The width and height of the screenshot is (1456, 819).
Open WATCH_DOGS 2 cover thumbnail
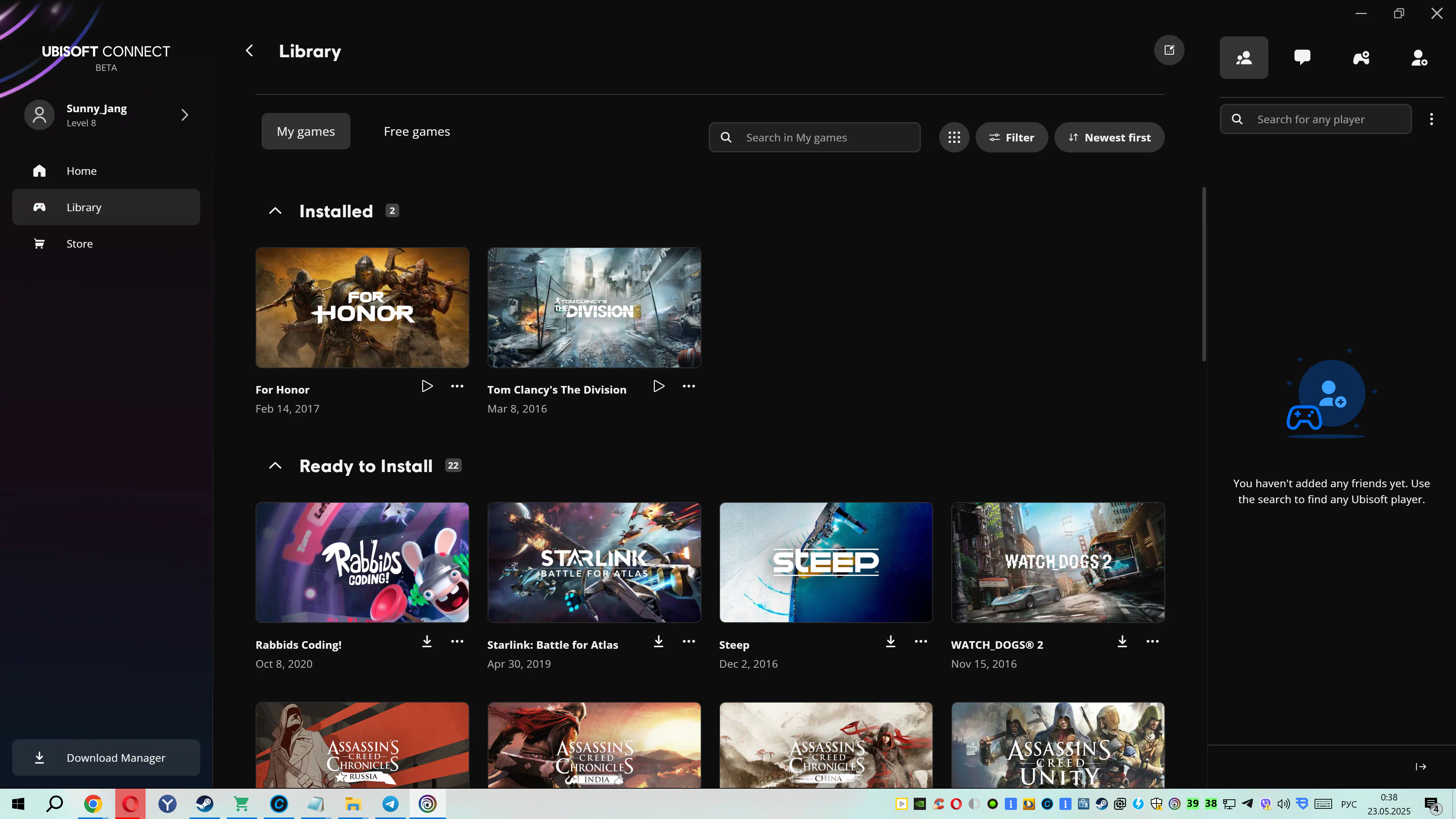(1057, 562)
